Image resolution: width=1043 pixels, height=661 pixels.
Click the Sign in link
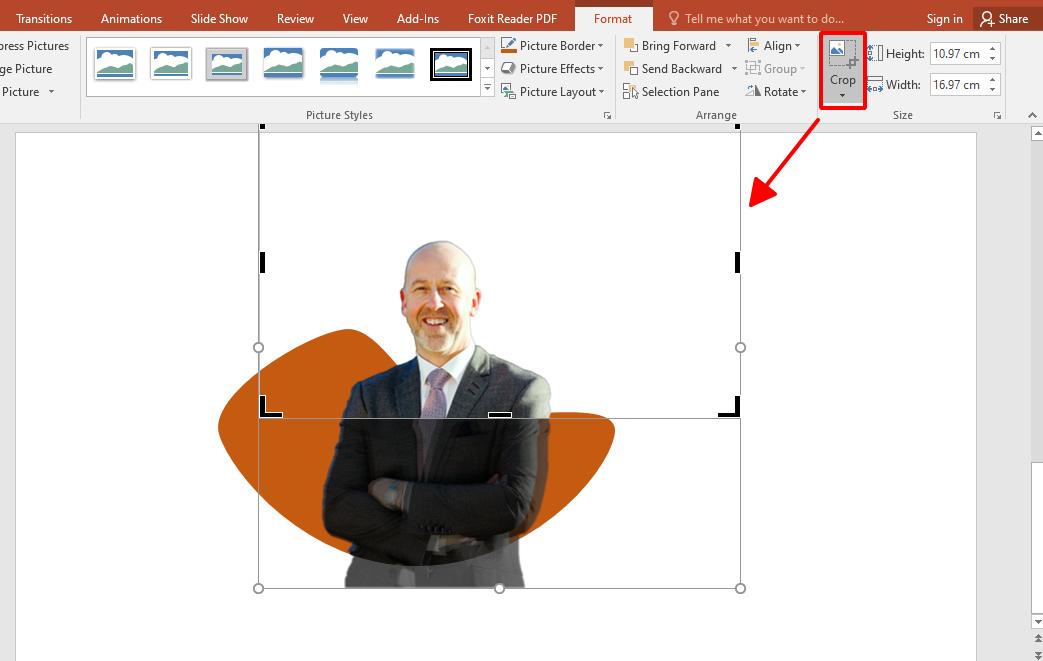click(944, 17)
